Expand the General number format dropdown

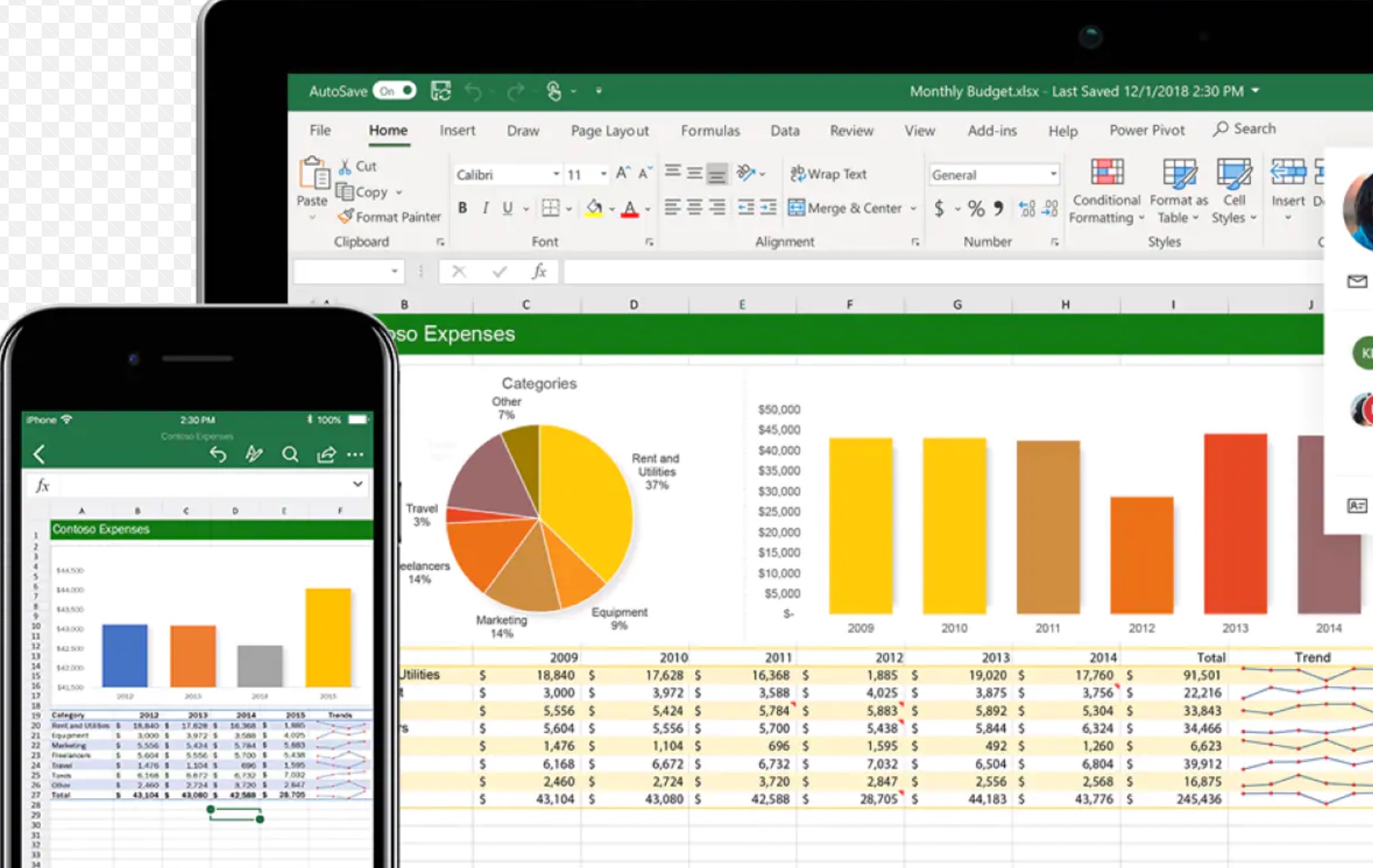coord(1052,175)
